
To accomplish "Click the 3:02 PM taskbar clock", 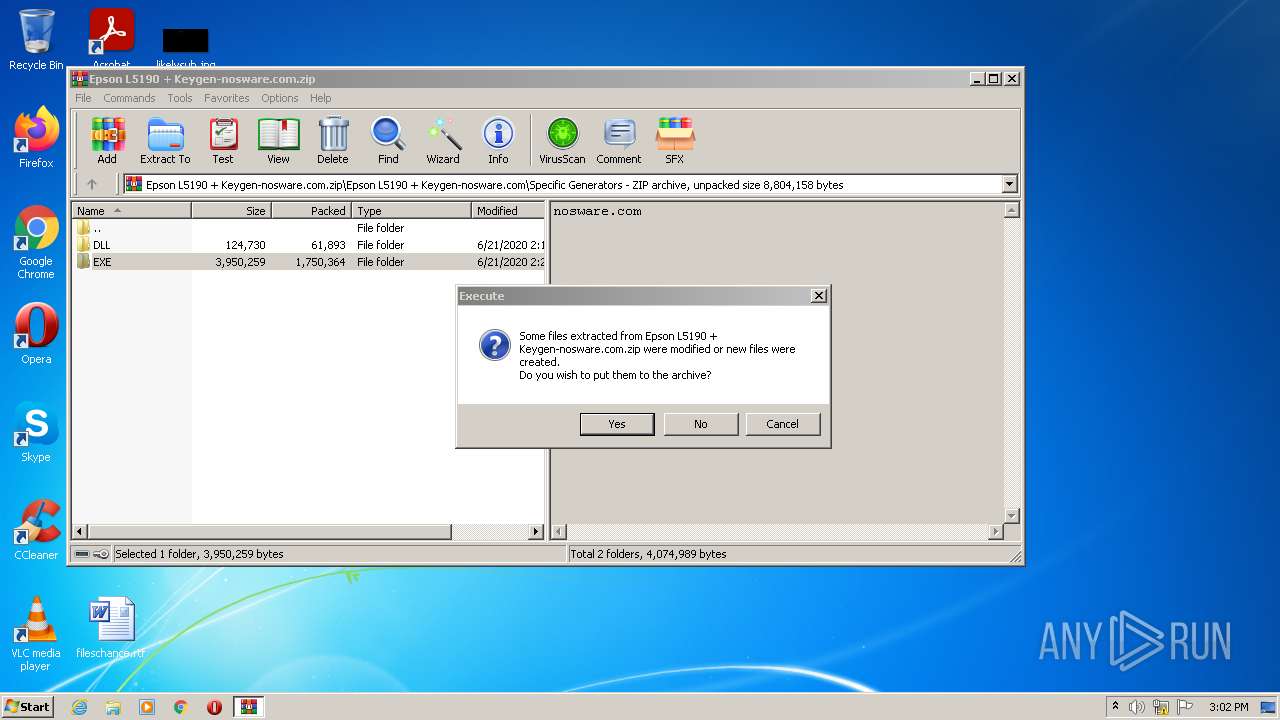I will [1228, 707].
